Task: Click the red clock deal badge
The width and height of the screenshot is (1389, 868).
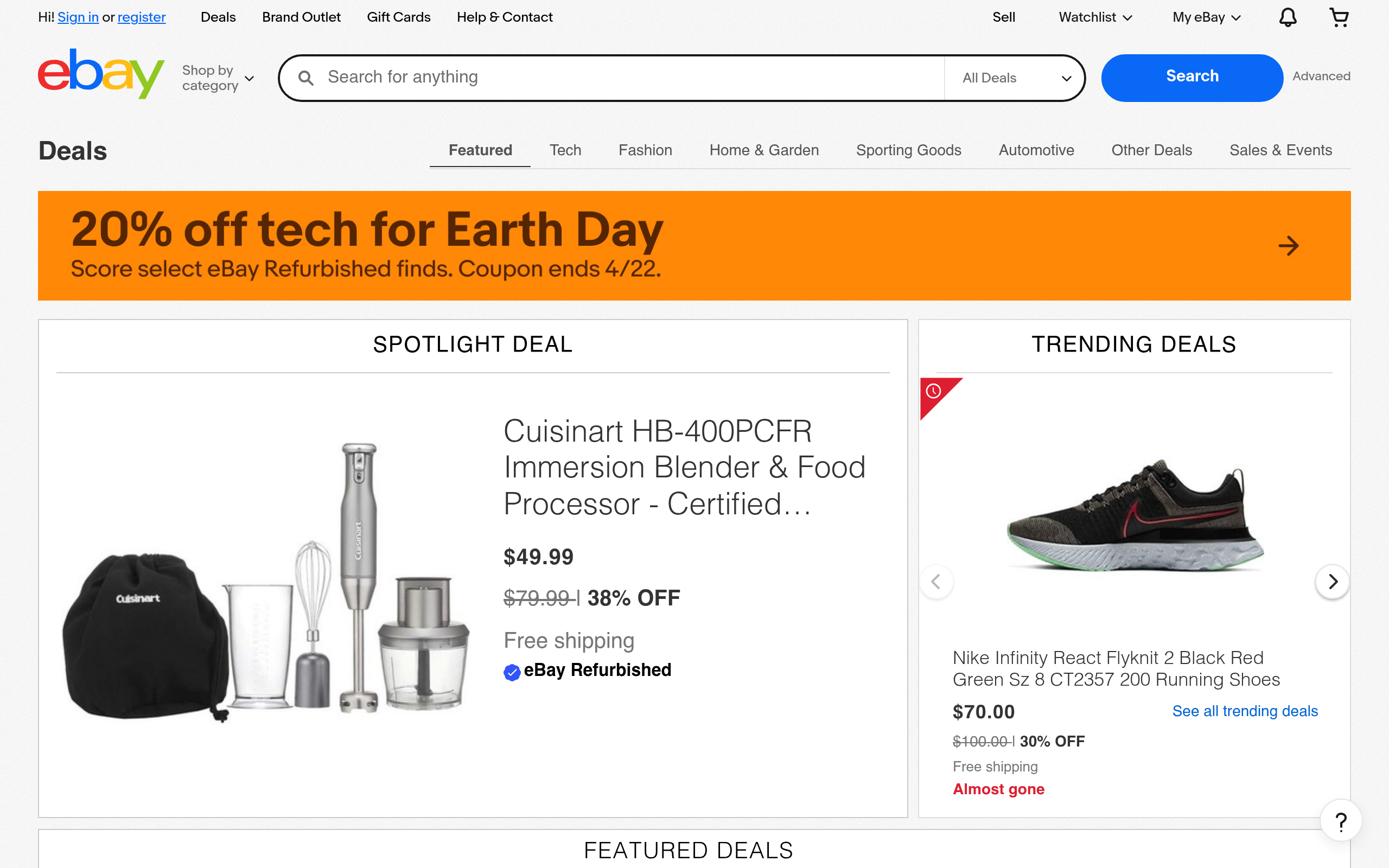Action: click(x=934, y=392)
